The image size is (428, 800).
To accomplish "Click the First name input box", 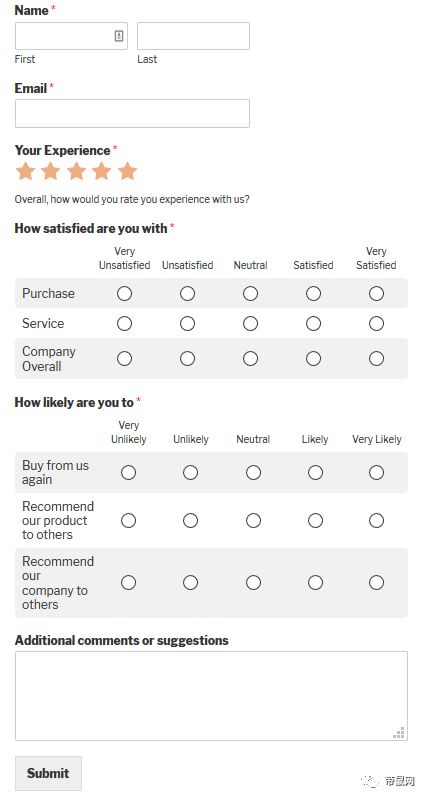I will pos(71,36).
